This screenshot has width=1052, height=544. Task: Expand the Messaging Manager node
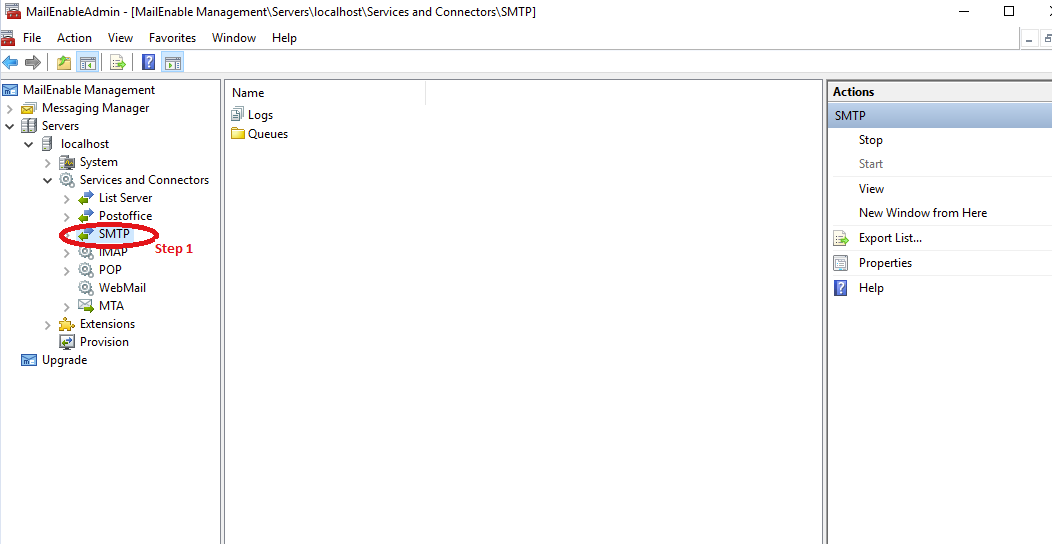click(9, 109)
